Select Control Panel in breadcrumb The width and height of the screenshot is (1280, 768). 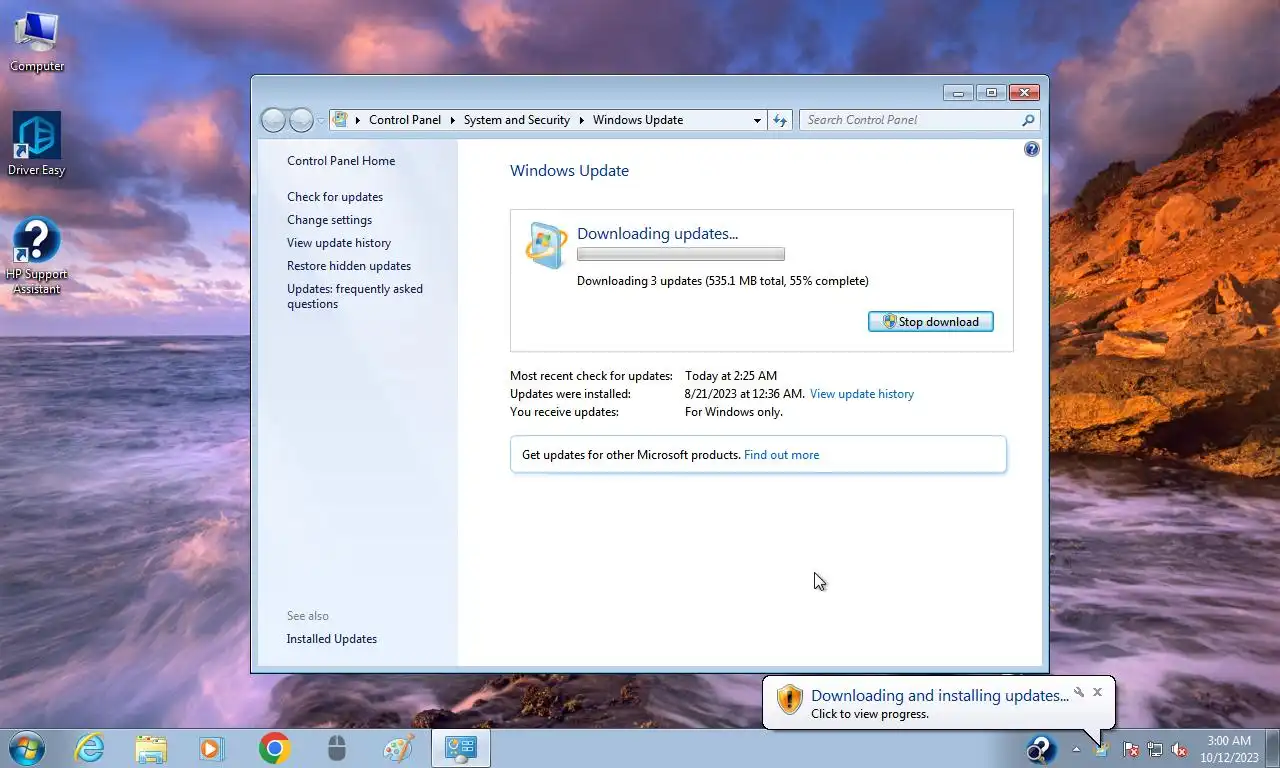405,120
